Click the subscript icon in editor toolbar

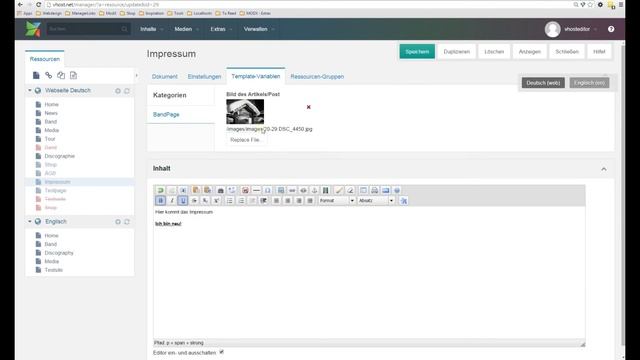point(205,200)
